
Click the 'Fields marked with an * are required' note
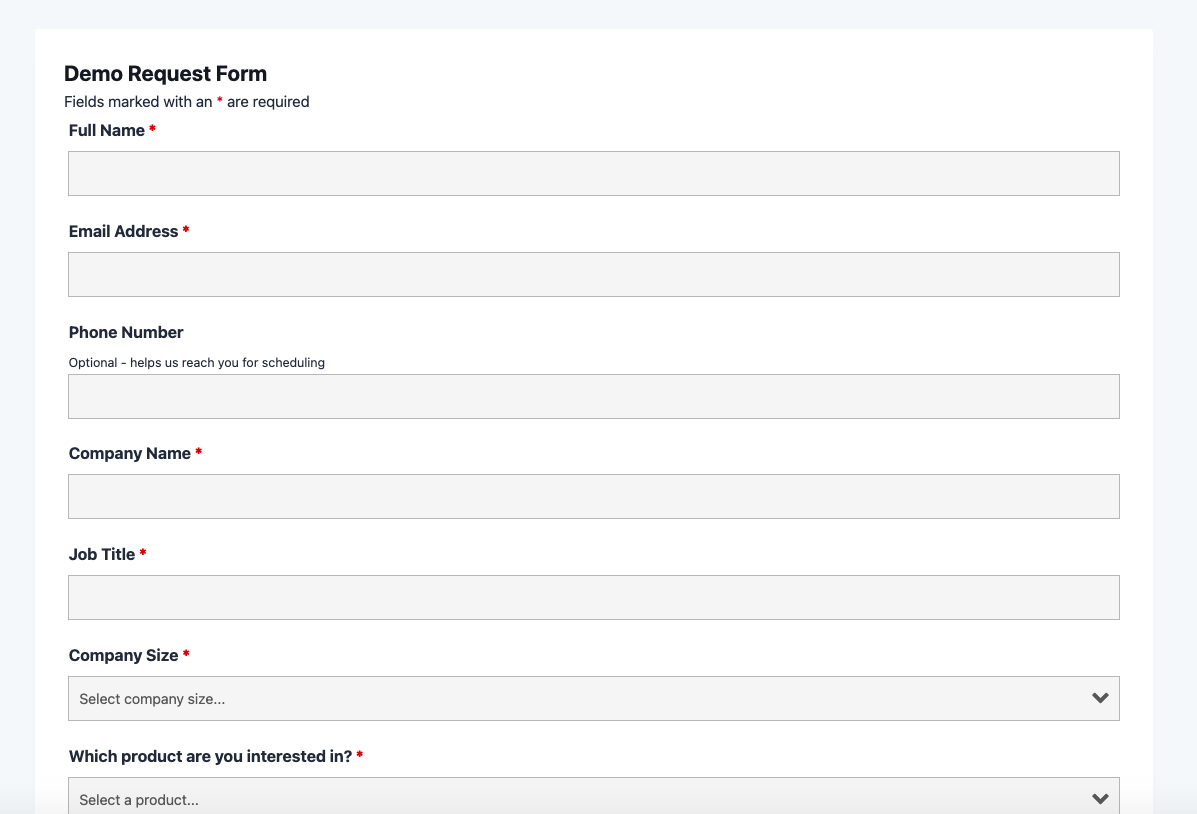[186, 101]
